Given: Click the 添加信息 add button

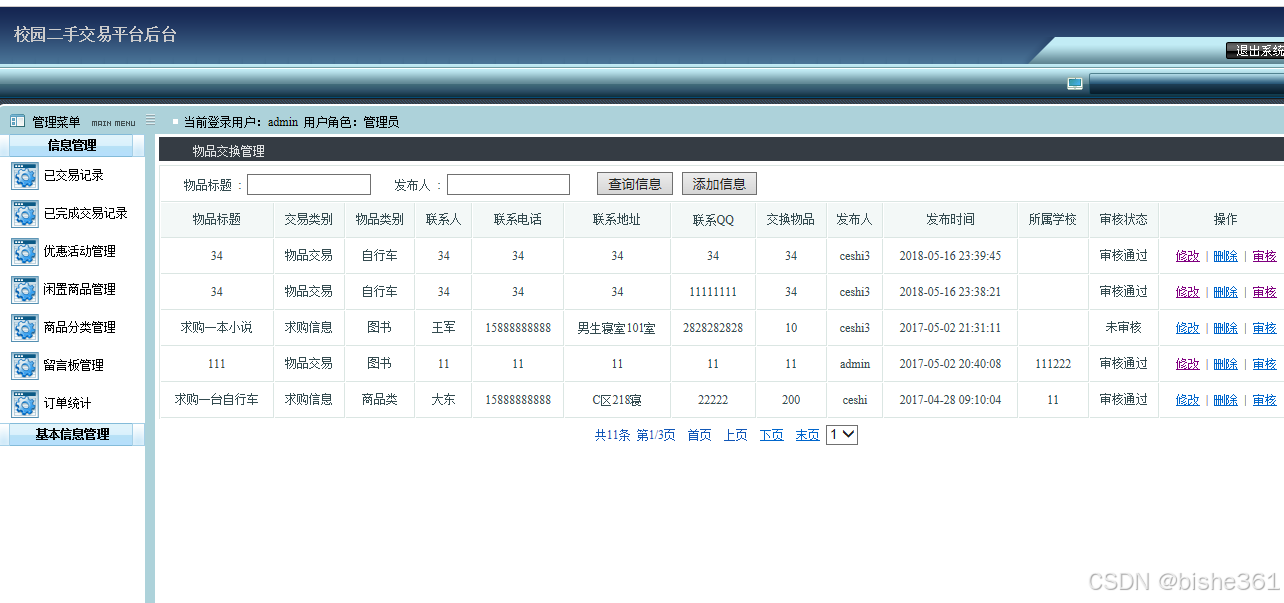Looking at the screenshot, I should (719, 184).
